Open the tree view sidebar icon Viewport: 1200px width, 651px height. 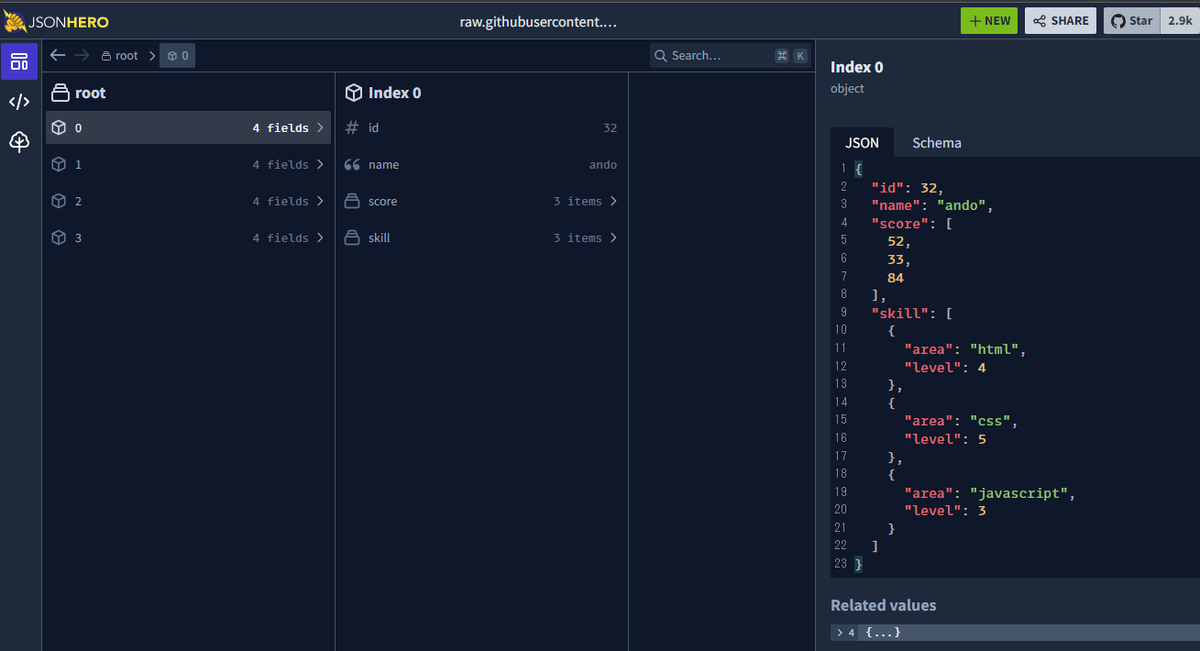(19, 142)
